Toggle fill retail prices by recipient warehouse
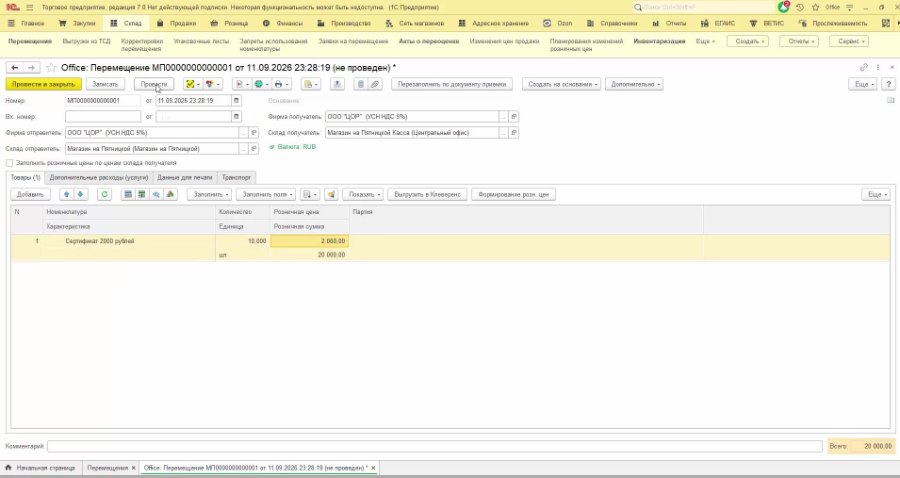 (x=9, y=163)
